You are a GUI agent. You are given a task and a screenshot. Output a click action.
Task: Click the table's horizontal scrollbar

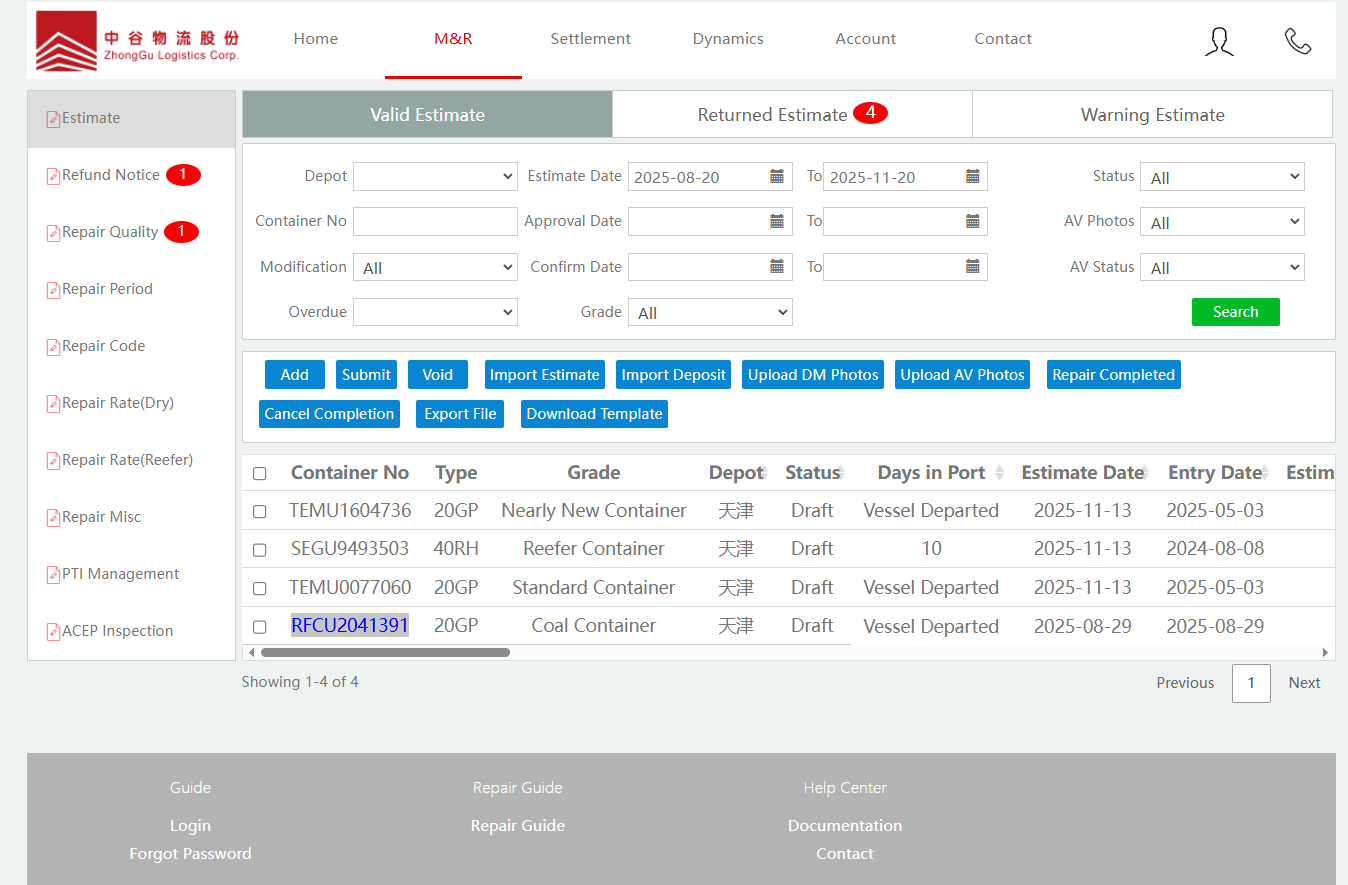pyautogui.click(x=385, y=653)
